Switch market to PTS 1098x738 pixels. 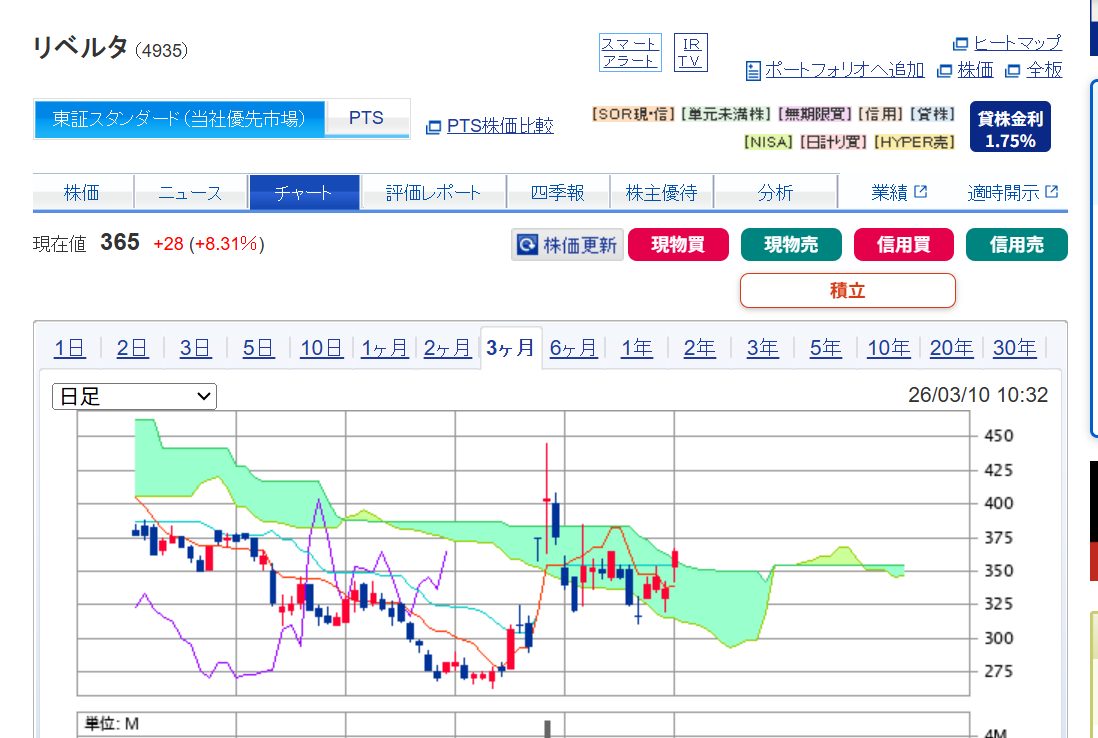pyautogui.click(x=366, y=118)
